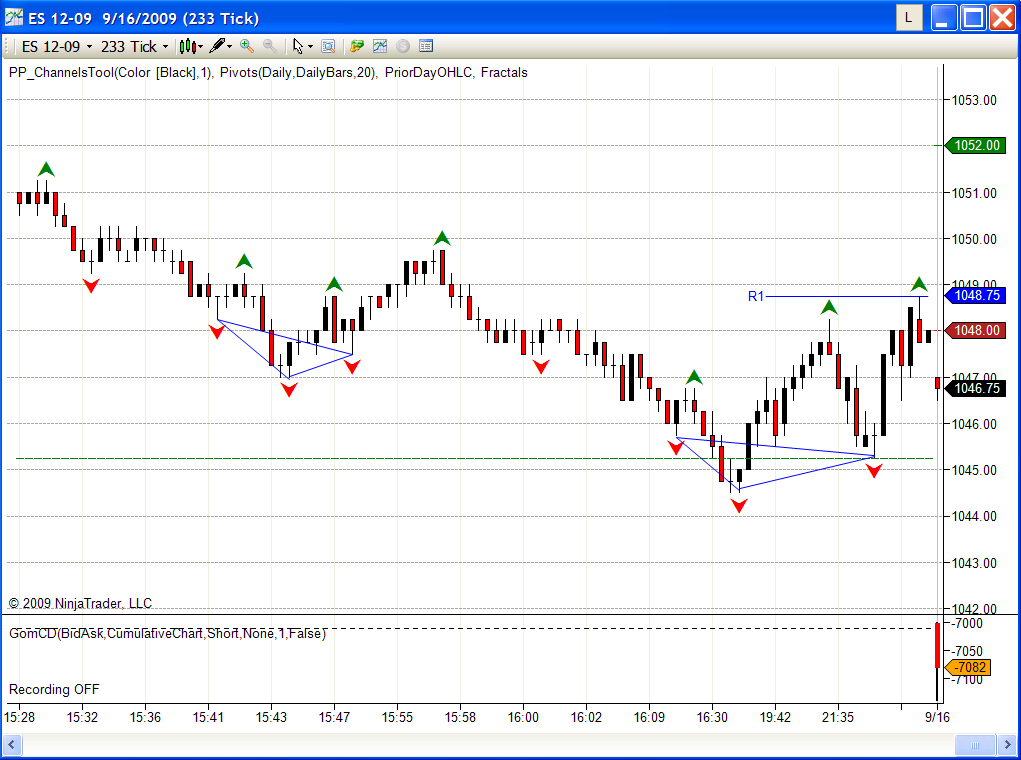Click the R1 pivot level label
This screenshot has width=1021, height=760.
tap(755, 296)
